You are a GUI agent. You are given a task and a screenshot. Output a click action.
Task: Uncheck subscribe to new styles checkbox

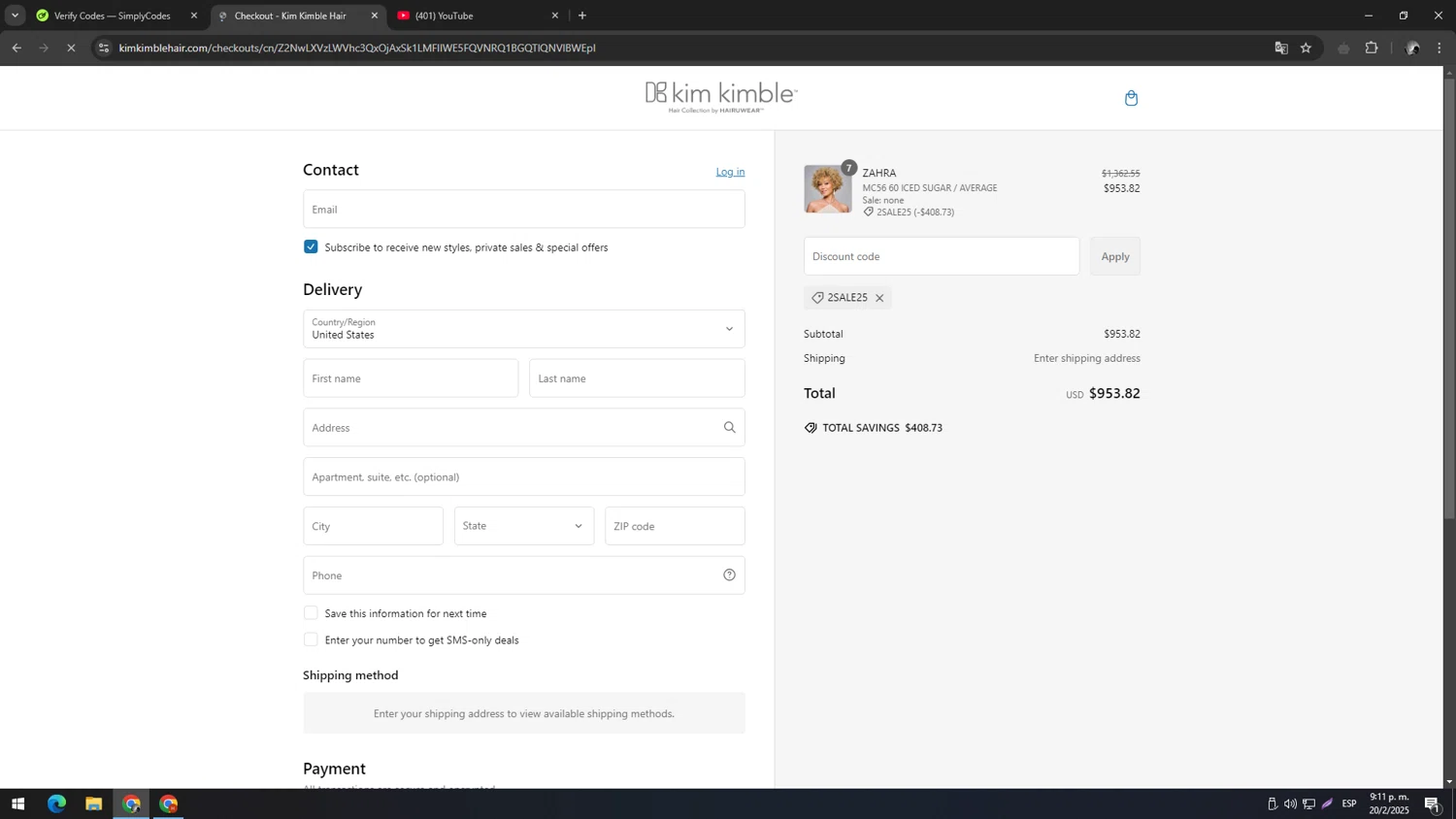tap(311, 247)
